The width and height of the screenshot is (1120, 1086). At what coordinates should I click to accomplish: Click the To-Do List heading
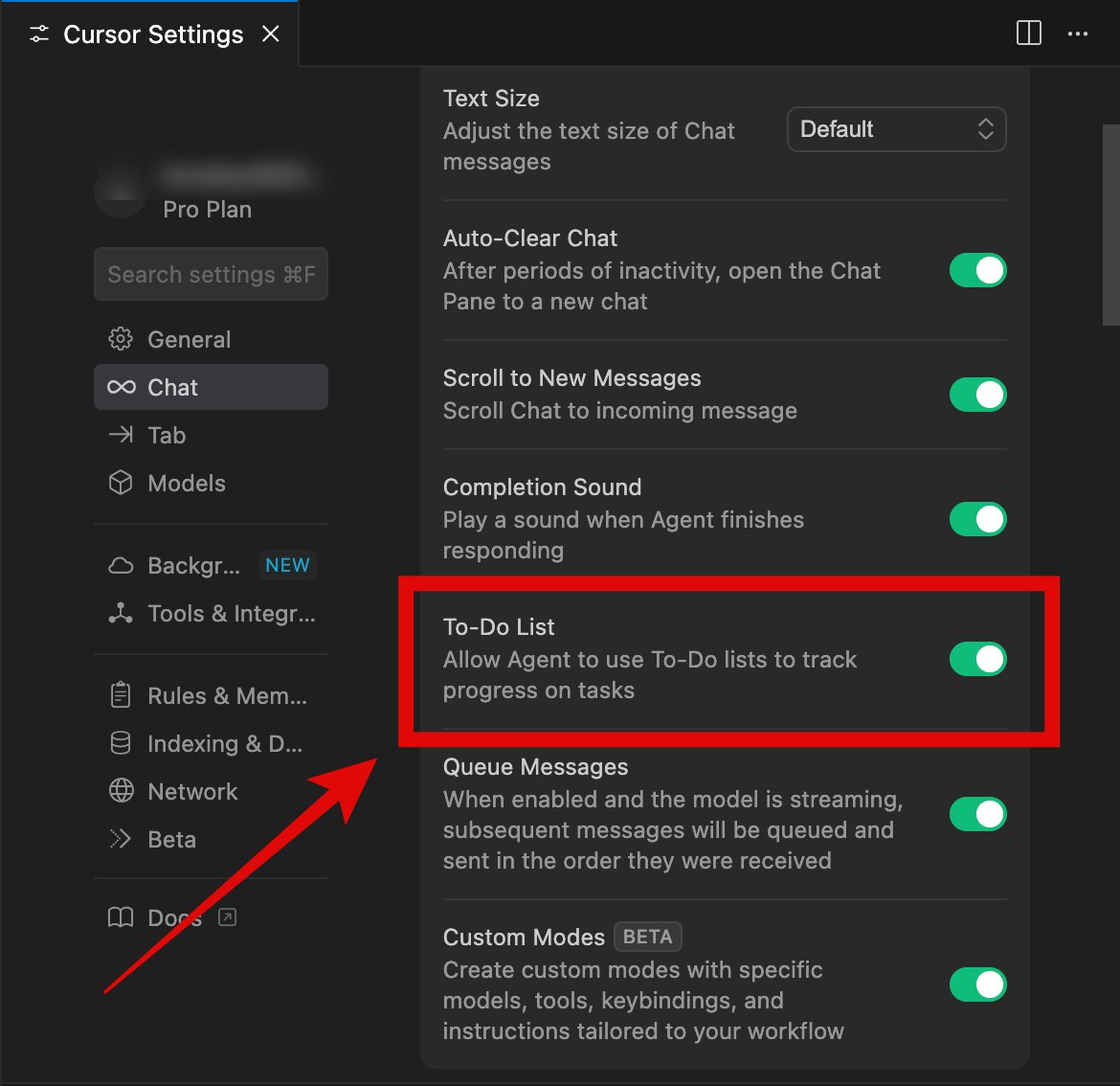click(x=499, y=626)
